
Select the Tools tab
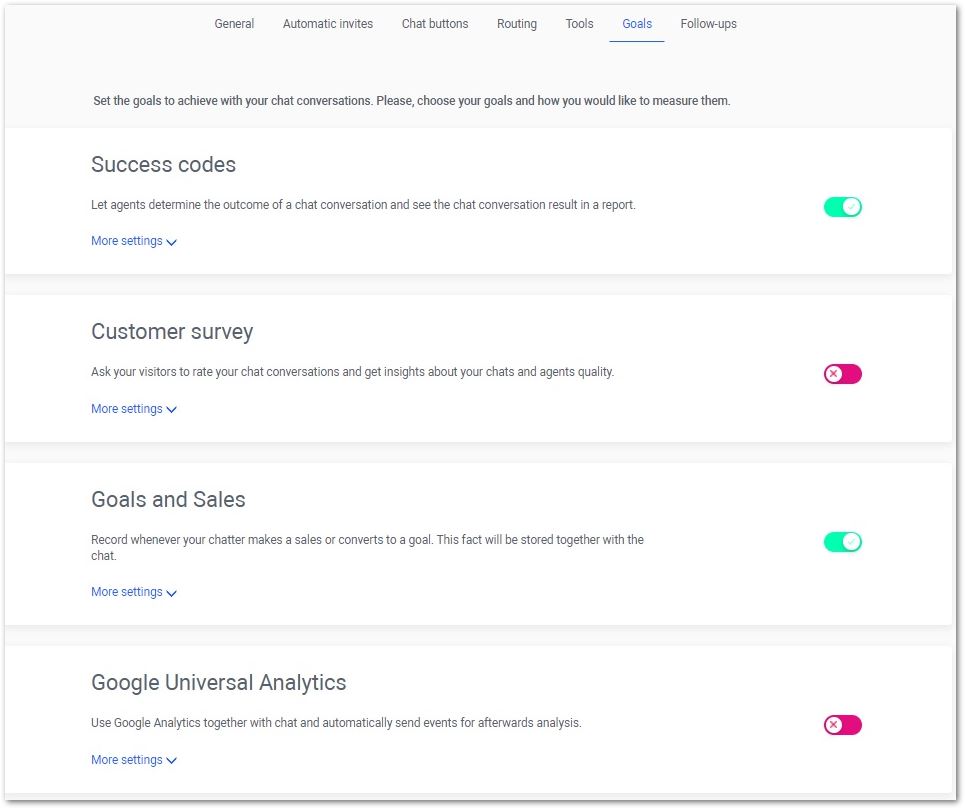pos(579,24)
